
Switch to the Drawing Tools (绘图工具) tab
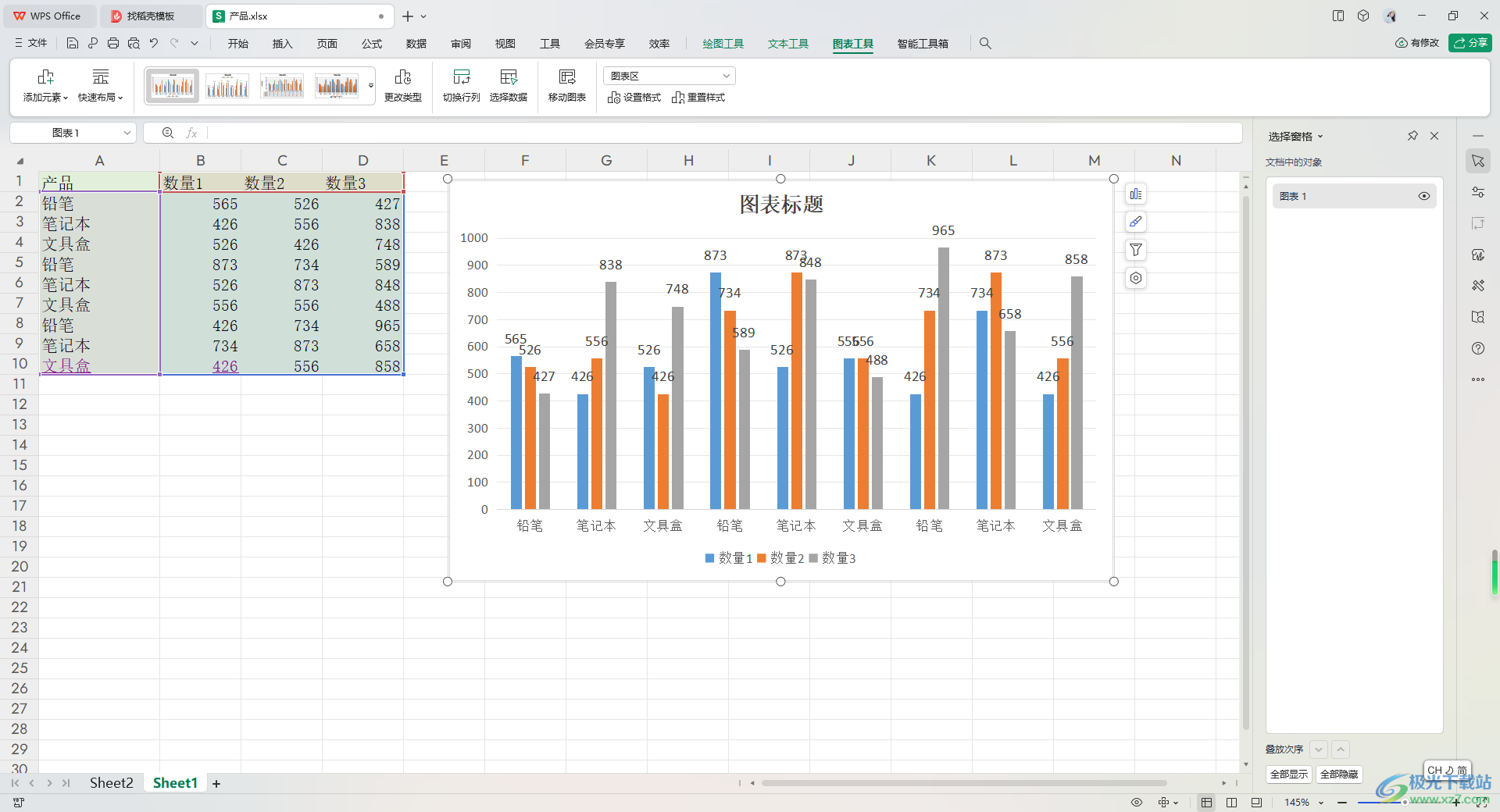[723, 44]
